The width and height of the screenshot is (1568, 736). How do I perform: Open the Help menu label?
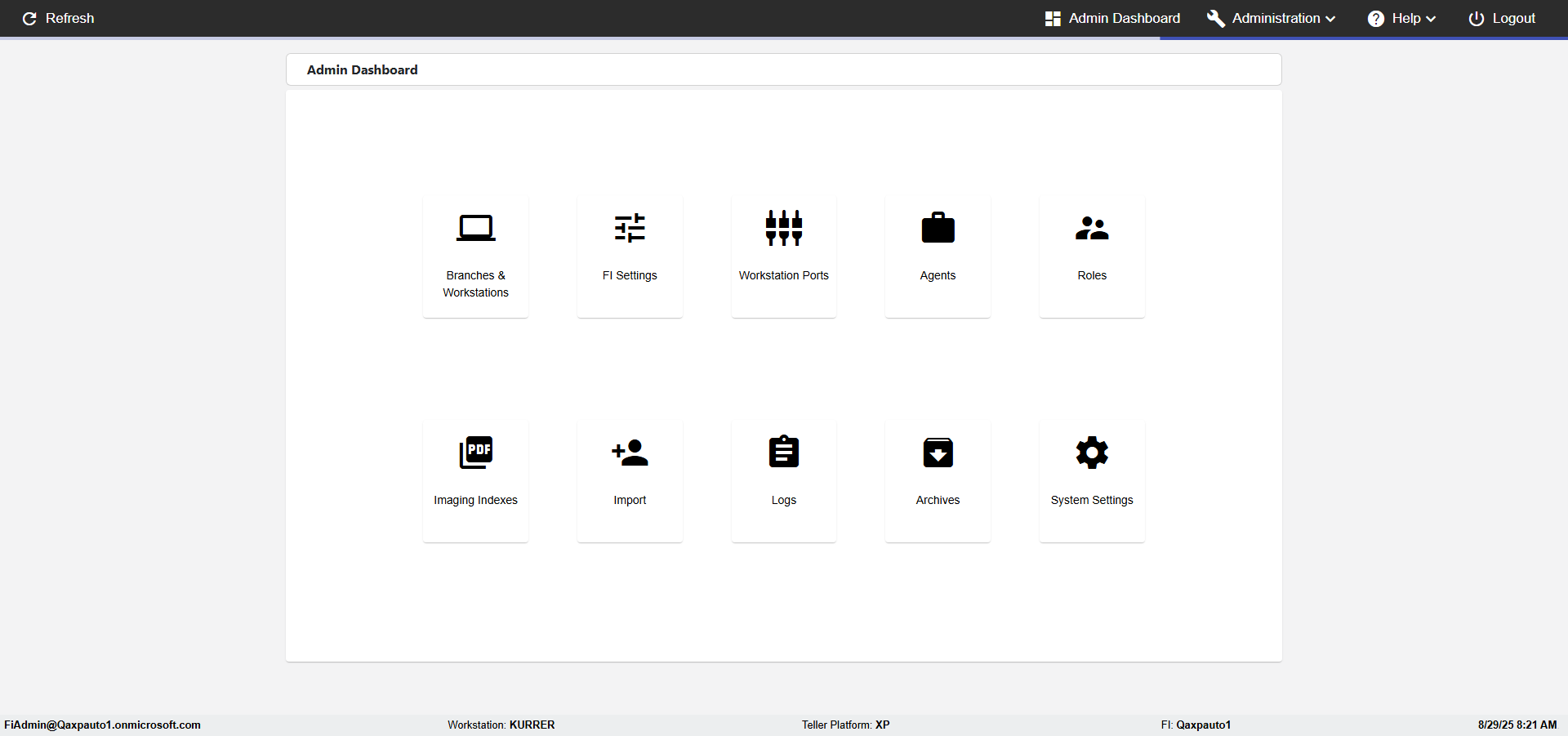(x=1406, y=18)
